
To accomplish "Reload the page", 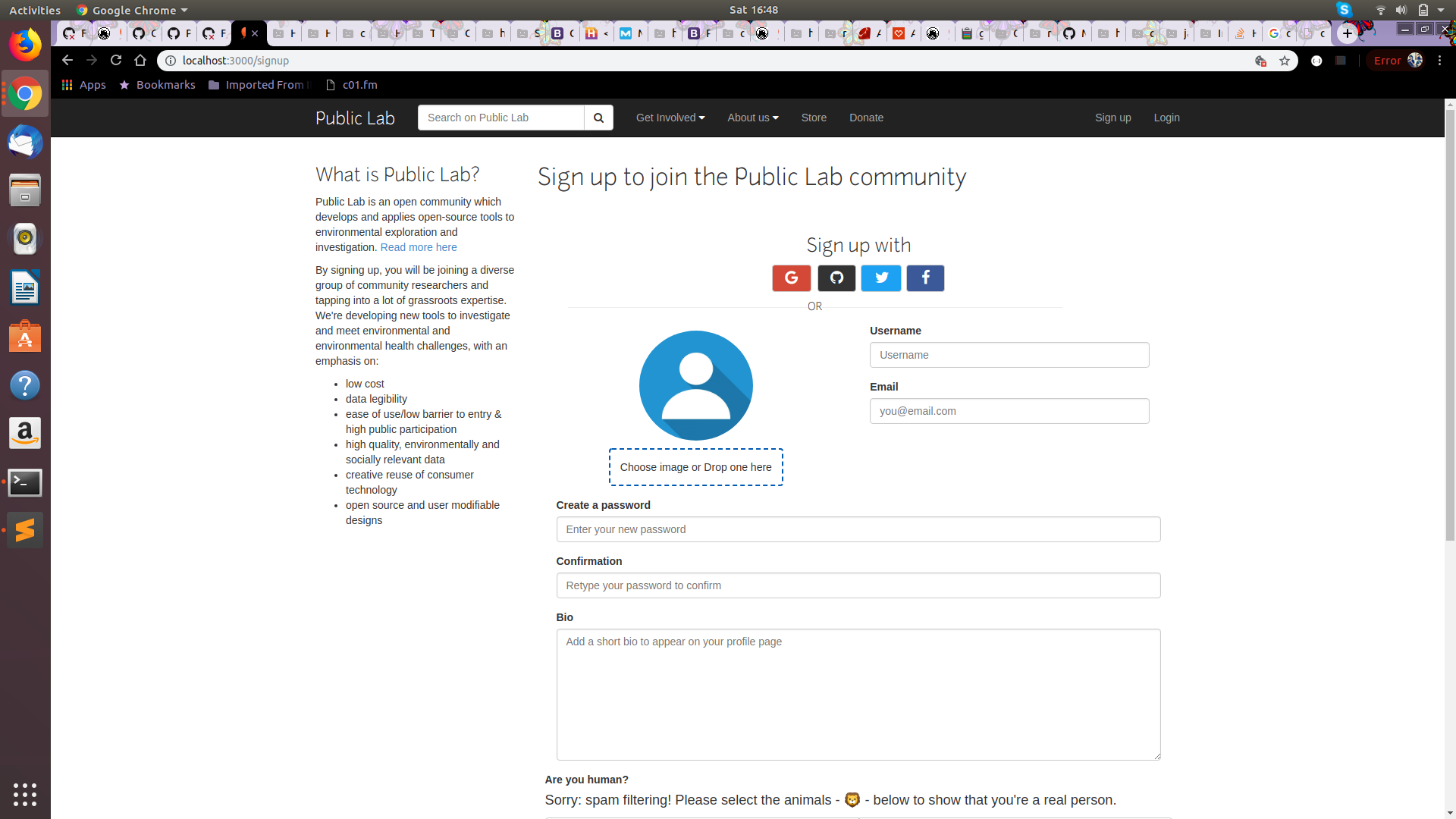I will pos(116,61).
